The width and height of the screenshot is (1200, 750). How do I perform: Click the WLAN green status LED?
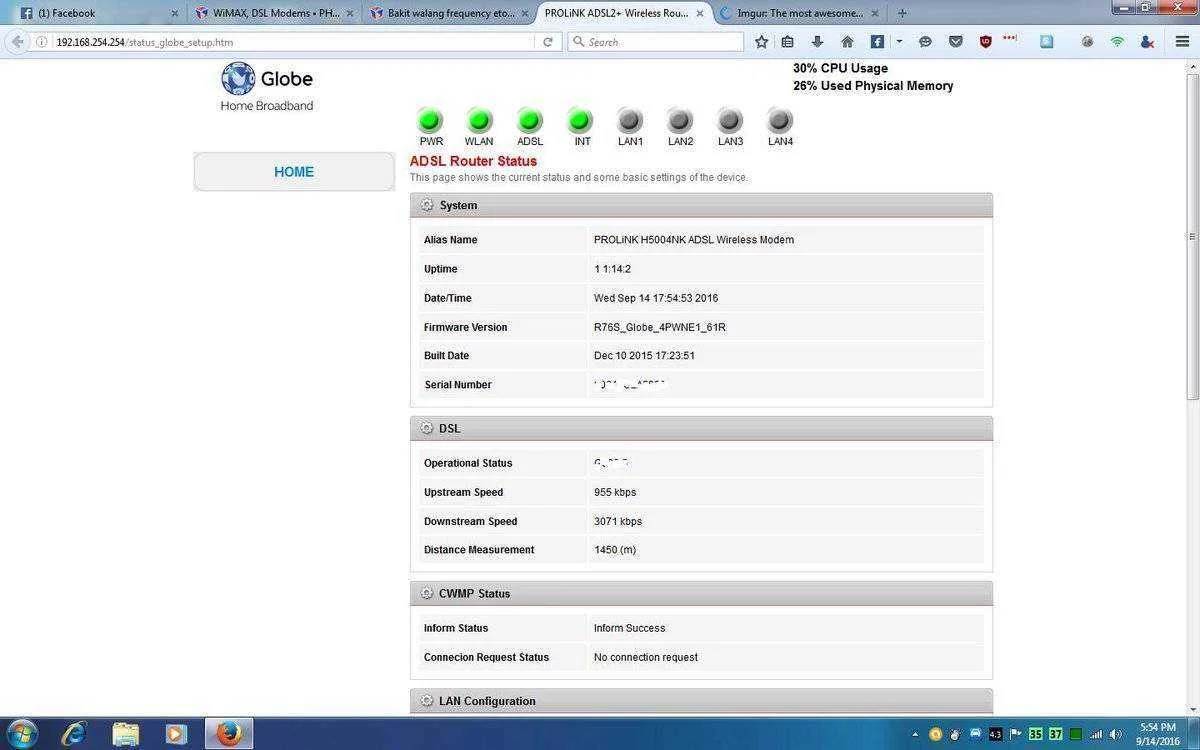pos(480,121)
